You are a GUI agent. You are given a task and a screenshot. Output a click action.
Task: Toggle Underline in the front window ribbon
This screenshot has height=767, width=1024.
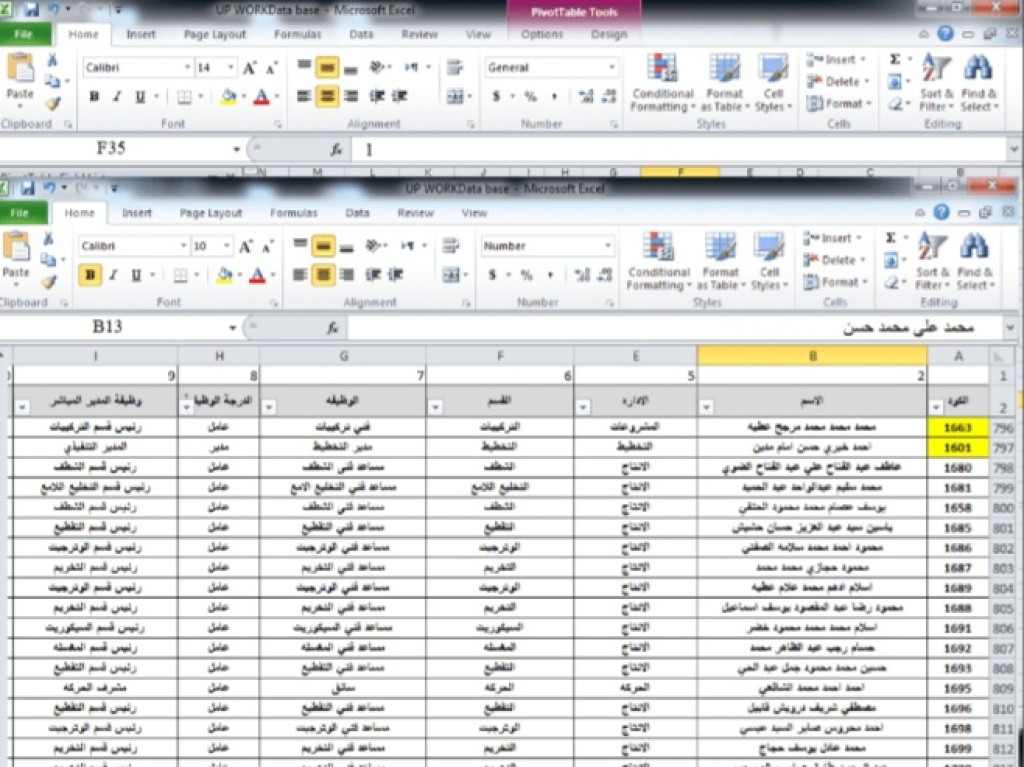(136, 276)
